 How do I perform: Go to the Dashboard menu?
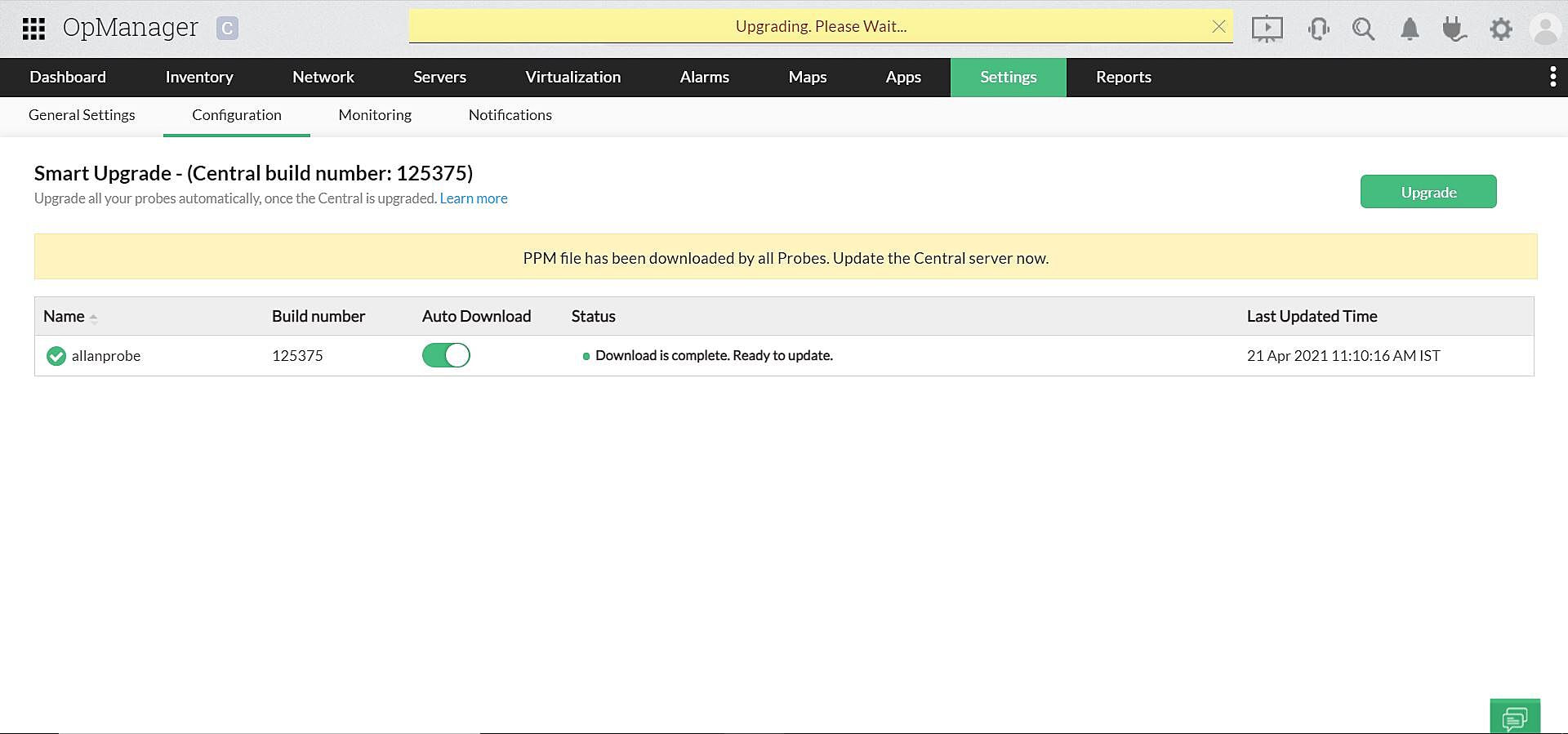click(x=68, y=77)
